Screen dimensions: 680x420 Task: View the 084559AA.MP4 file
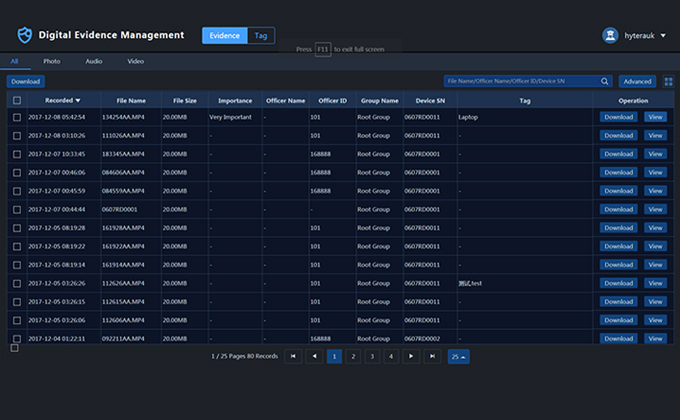point(655,190)
